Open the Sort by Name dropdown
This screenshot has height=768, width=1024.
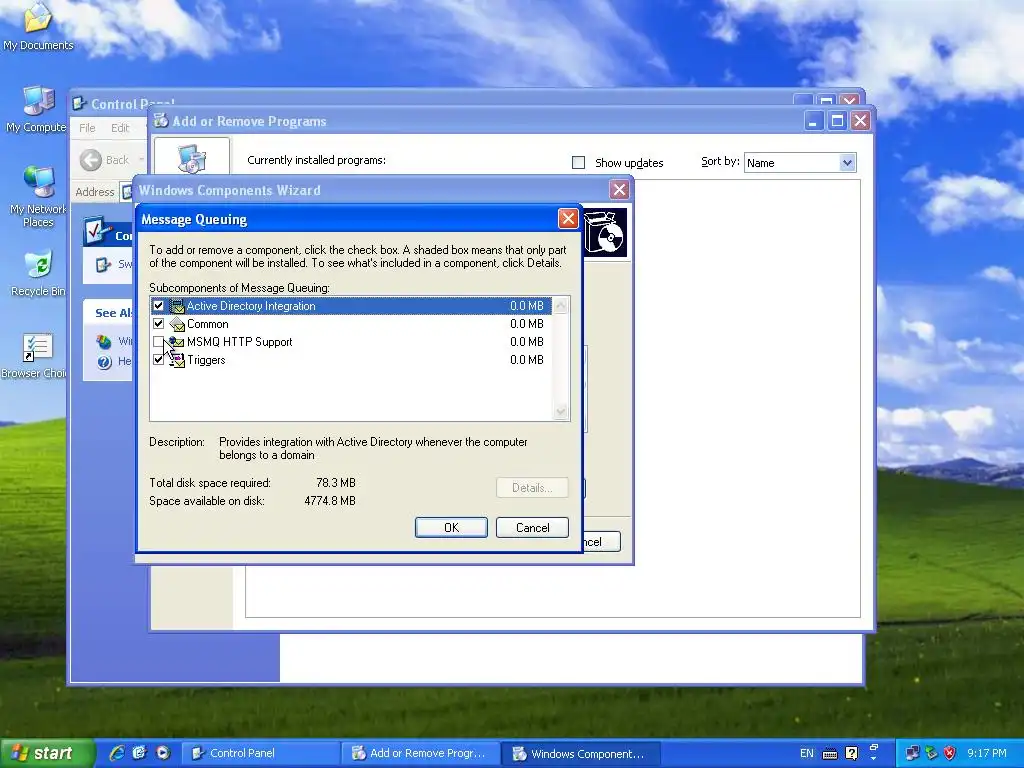point(847,163)
